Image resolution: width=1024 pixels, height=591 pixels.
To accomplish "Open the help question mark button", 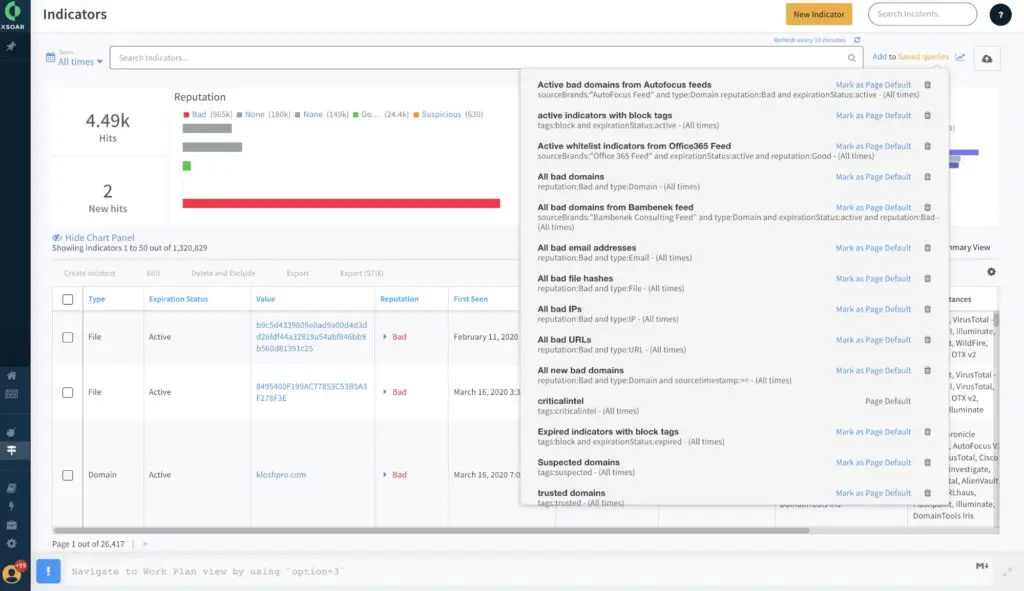I will point(1002,14).
